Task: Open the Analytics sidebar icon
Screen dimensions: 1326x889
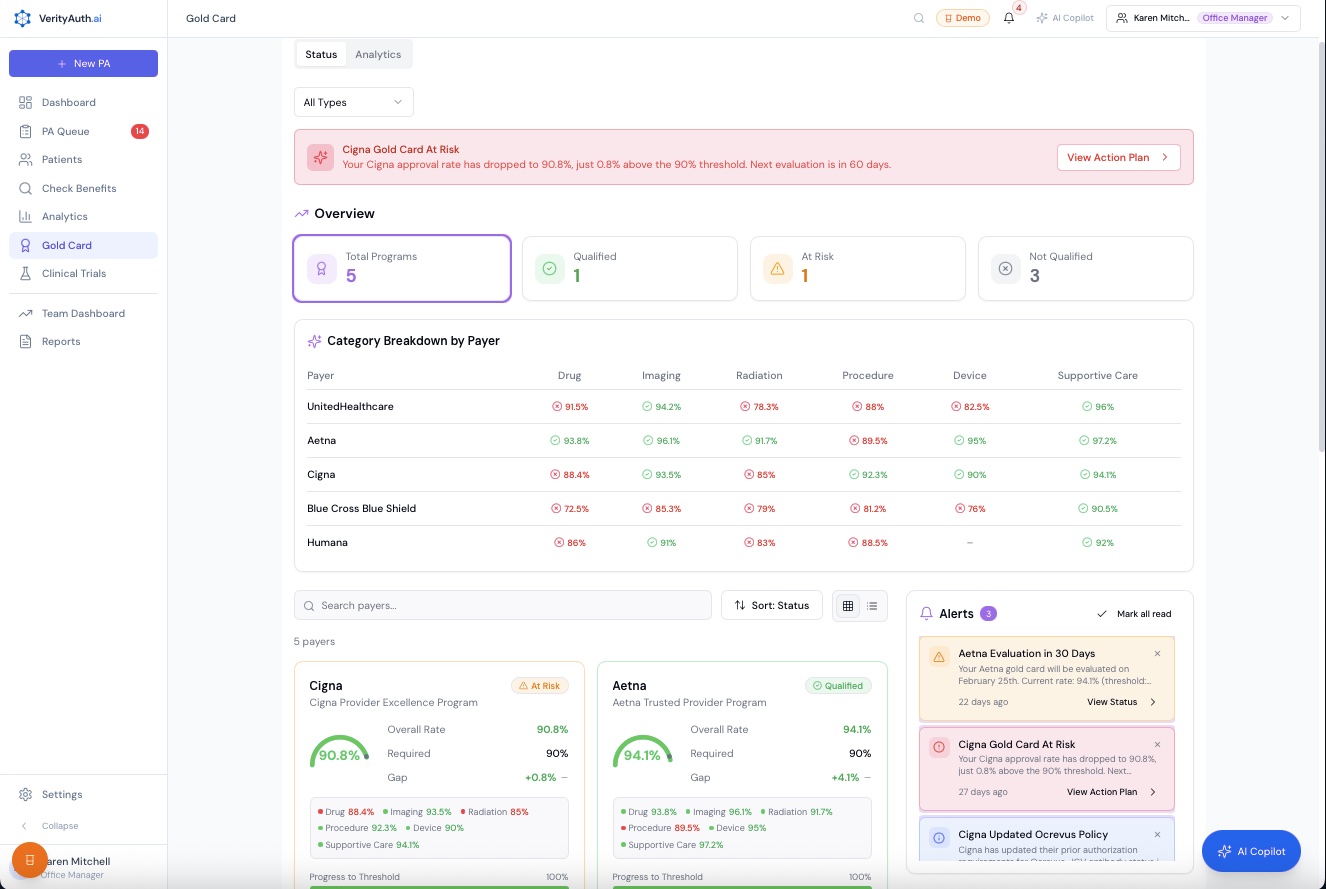Action: (26, 216)
